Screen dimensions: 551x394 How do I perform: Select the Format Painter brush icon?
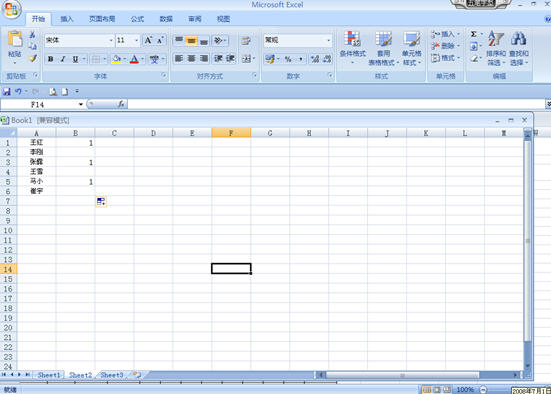click(x=33, y=58)
